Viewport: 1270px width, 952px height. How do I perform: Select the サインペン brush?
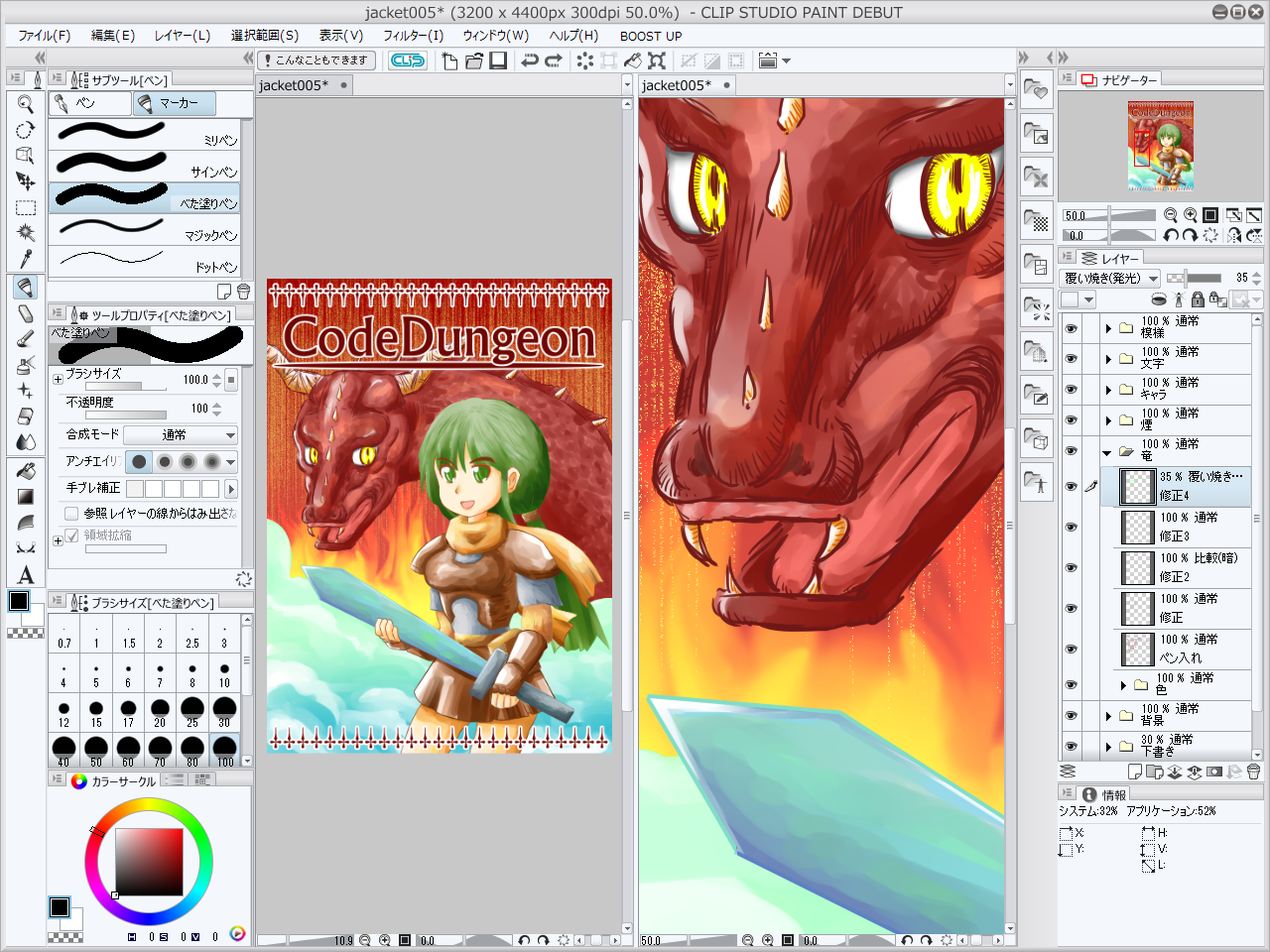click(x=145, y=166)
